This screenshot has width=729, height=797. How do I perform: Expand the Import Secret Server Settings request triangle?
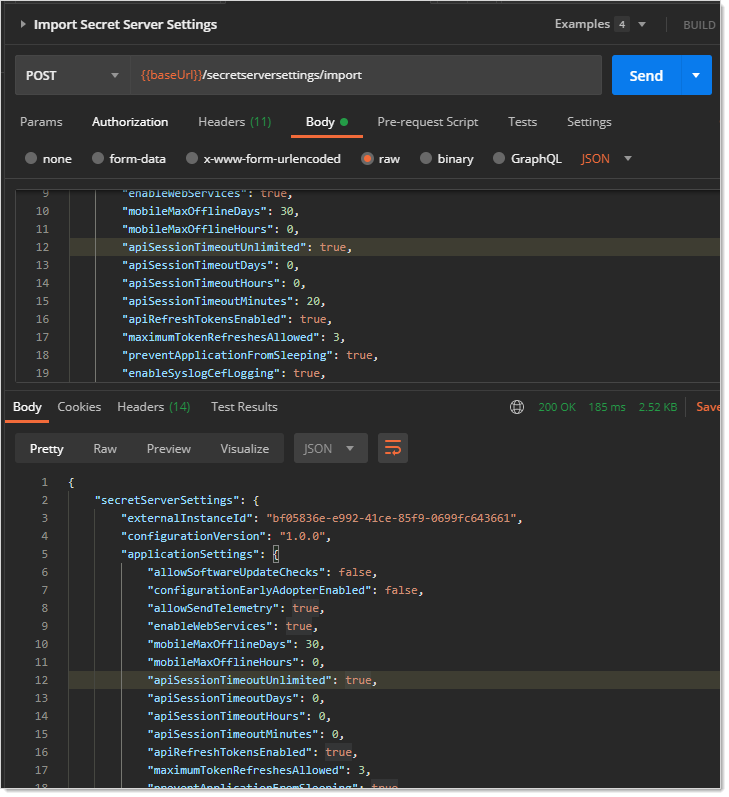tap(23, 24)
